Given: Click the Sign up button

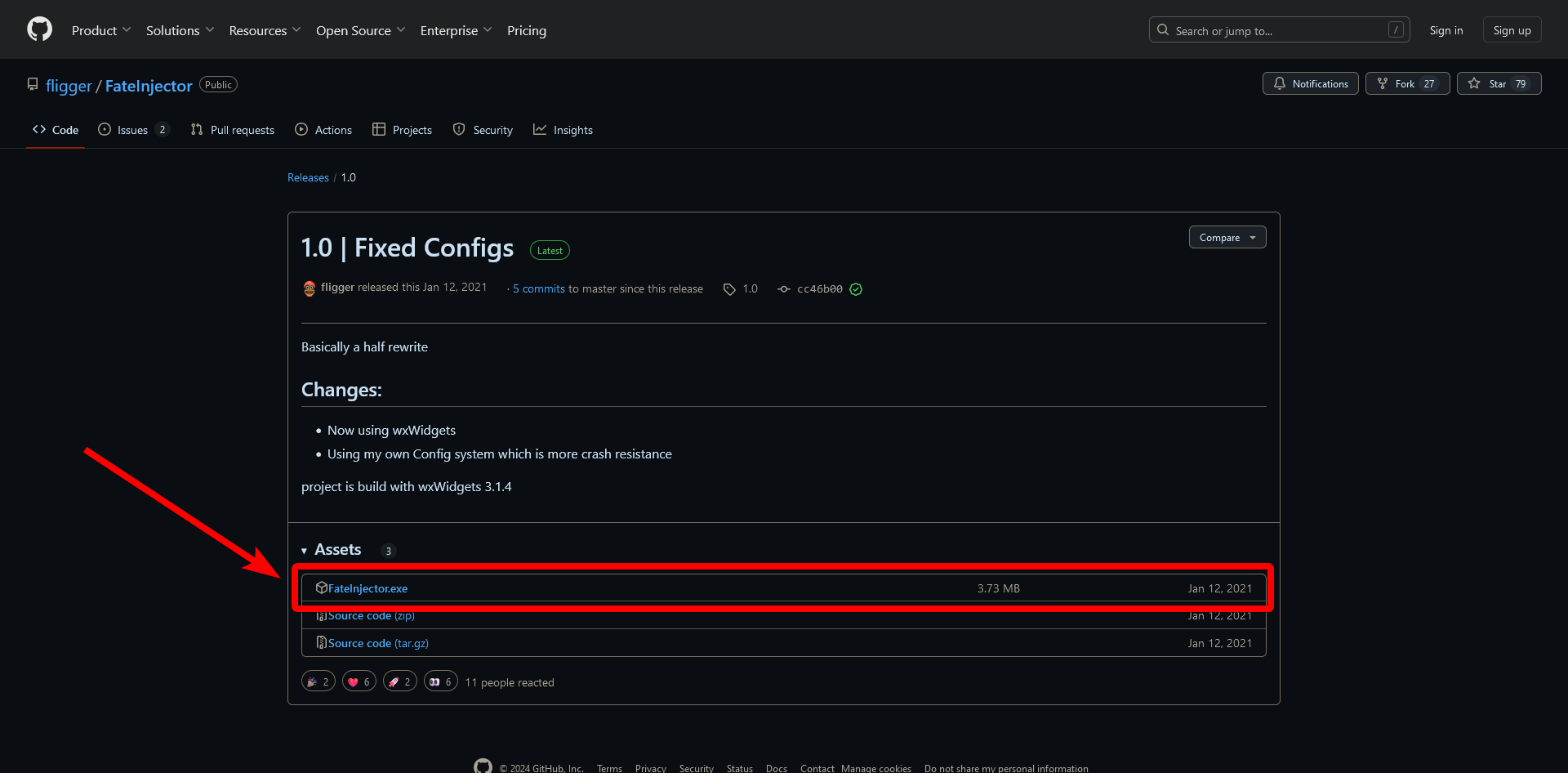Looking at the screenshot, I should click(1512, 30).
